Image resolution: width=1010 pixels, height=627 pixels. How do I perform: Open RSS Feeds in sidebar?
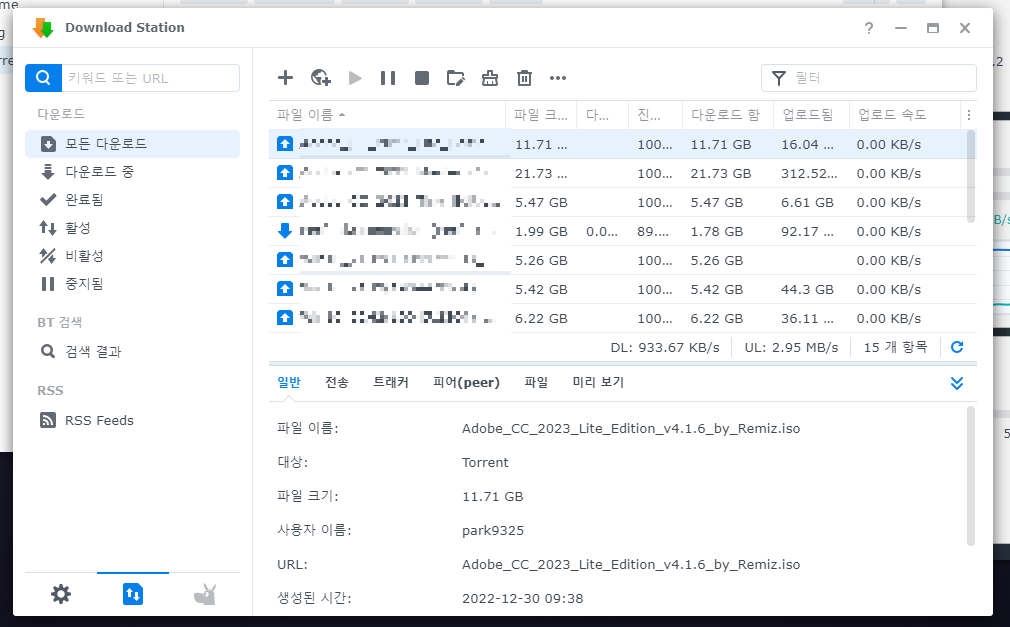click(x=99, y=421)
